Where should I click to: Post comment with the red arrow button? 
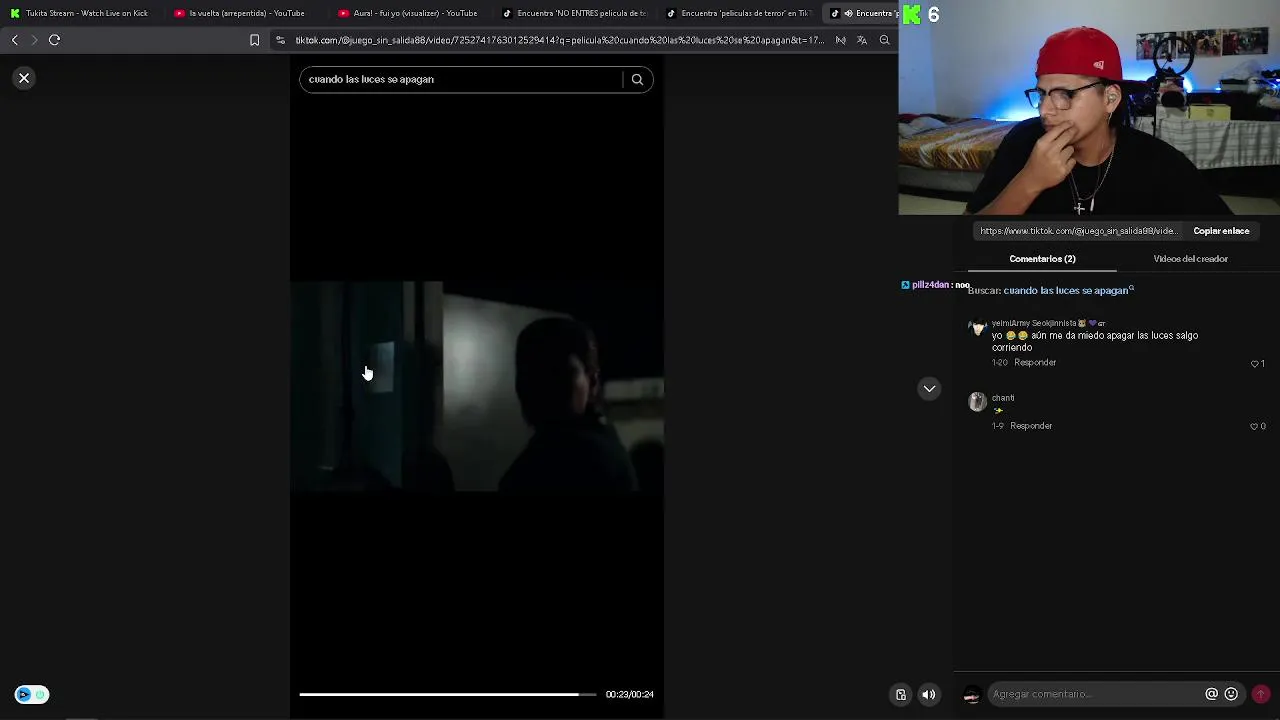click(1261, 694)
